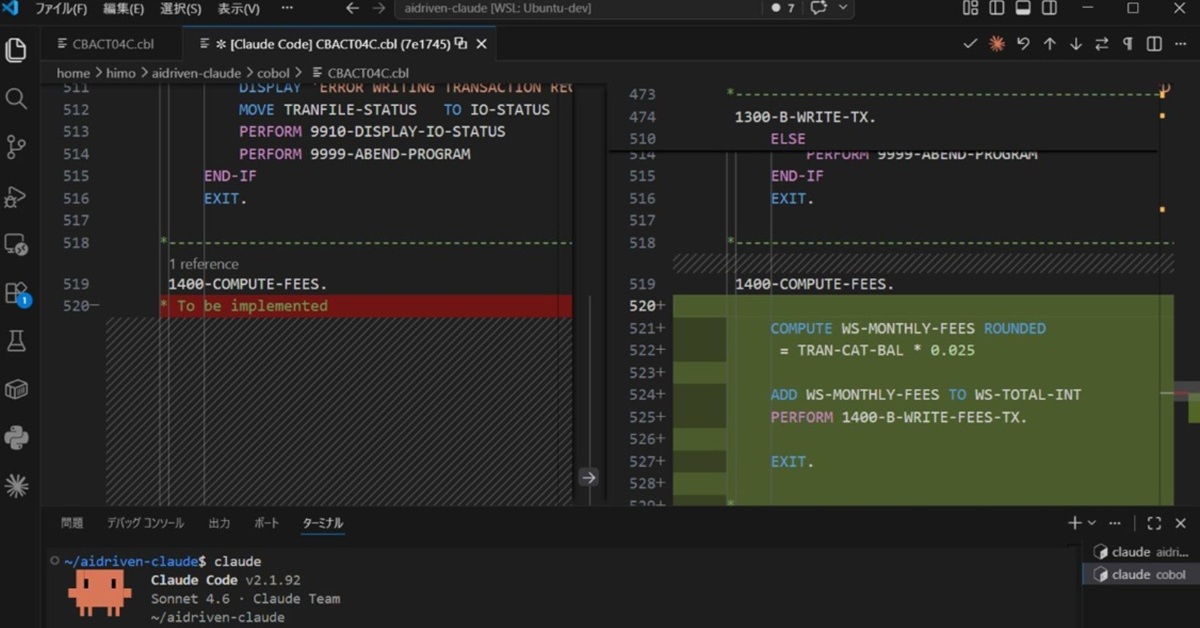
Task: Toggle the bottom panel visibility
Action: [1023, 8]
